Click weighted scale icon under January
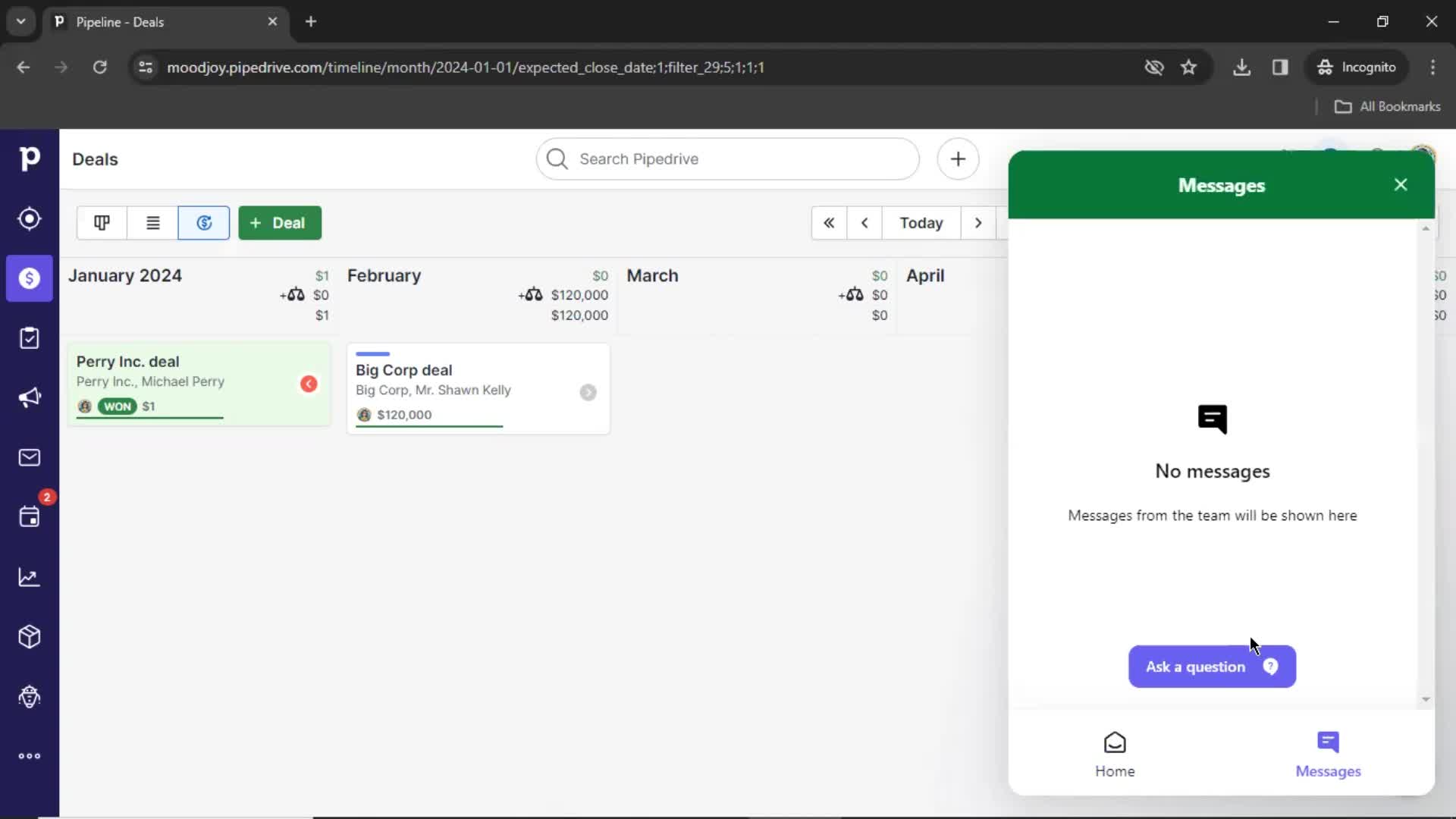Viewport: 1456px width, 819px height. pos(293,295)
